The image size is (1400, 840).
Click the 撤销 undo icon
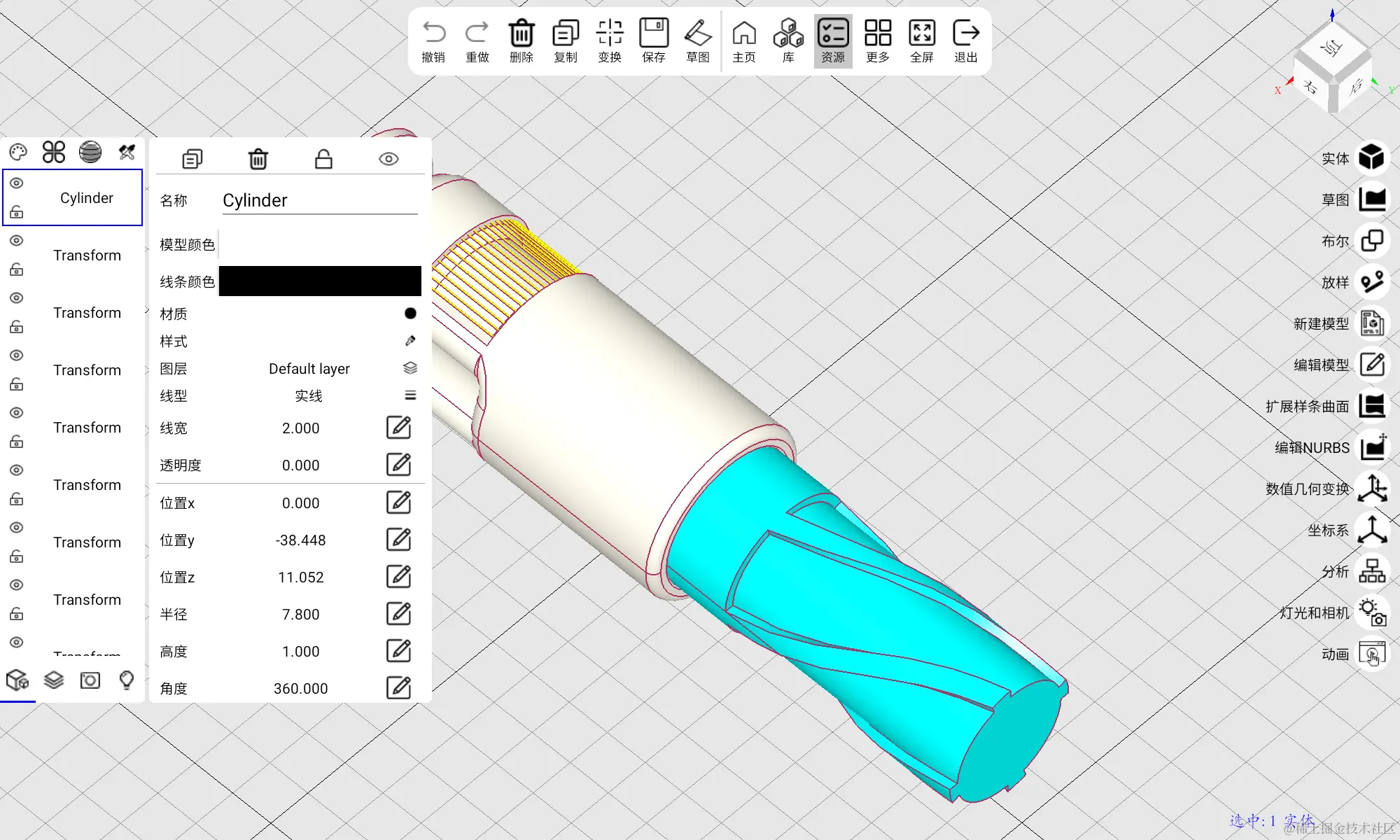click(433, 33)
